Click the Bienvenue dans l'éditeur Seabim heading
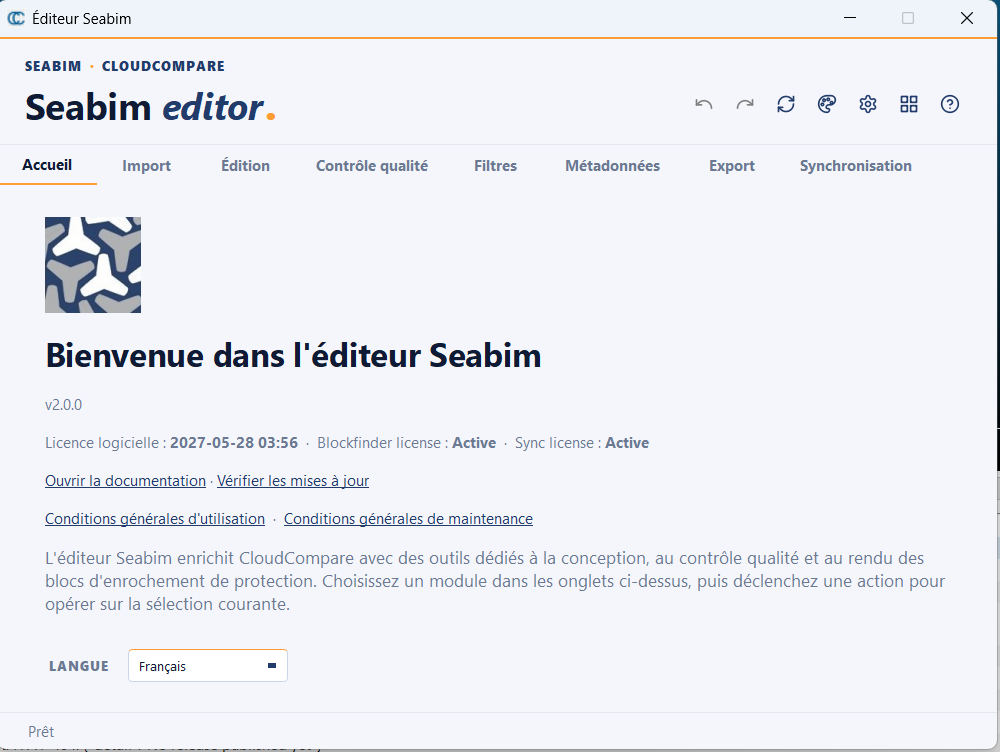This screenshot has height=752, width=1000. 293,355
